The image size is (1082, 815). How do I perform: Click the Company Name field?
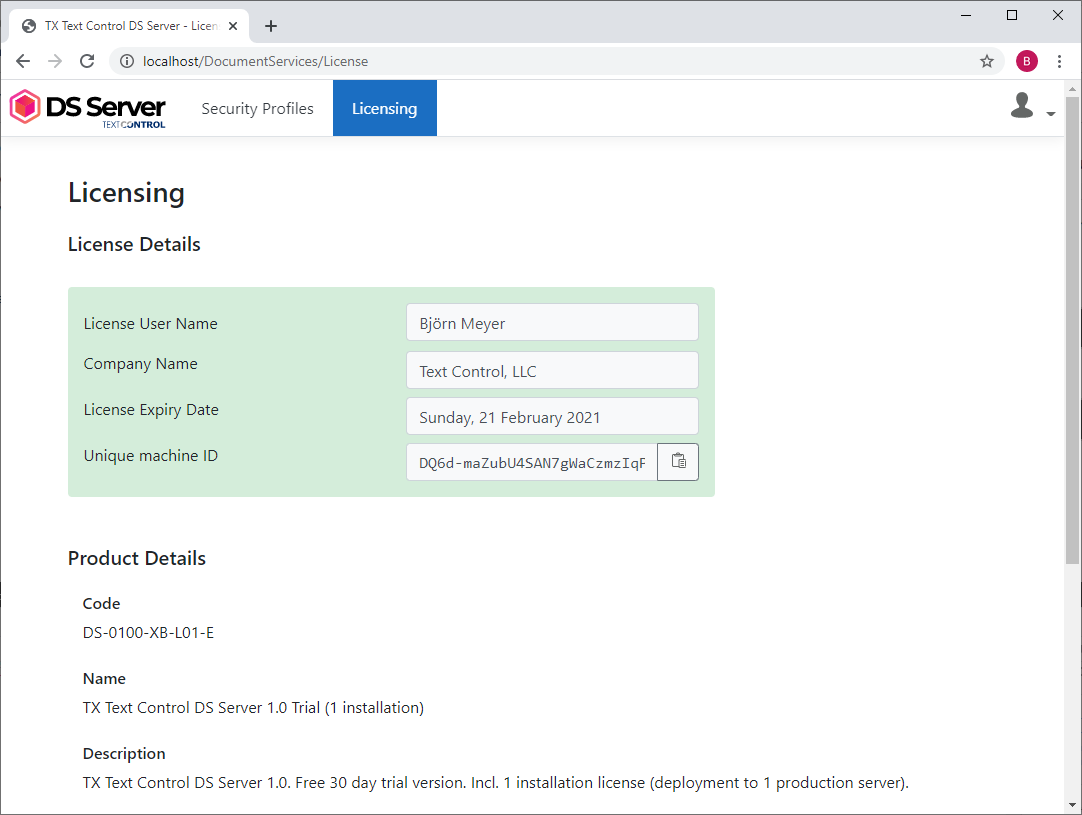pos(552,371)
